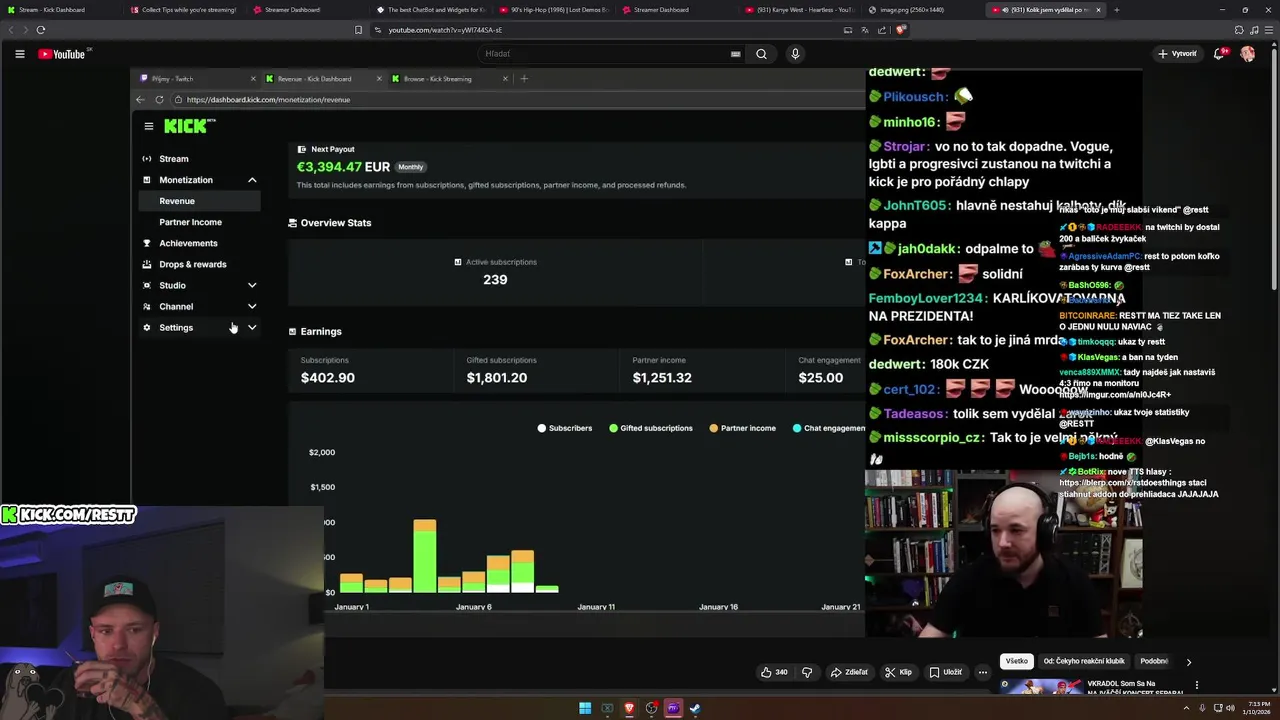Open the YouTube hamburger guide menu
Image resolution: width=1280 pixels, height=720 pixels.
tap(19, 54)
